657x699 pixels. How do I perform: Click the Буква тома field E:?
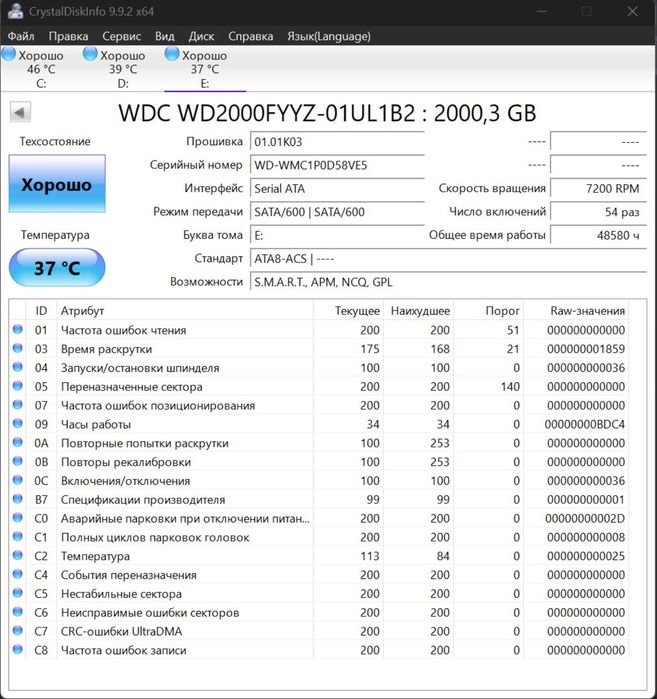click(337, 235)
